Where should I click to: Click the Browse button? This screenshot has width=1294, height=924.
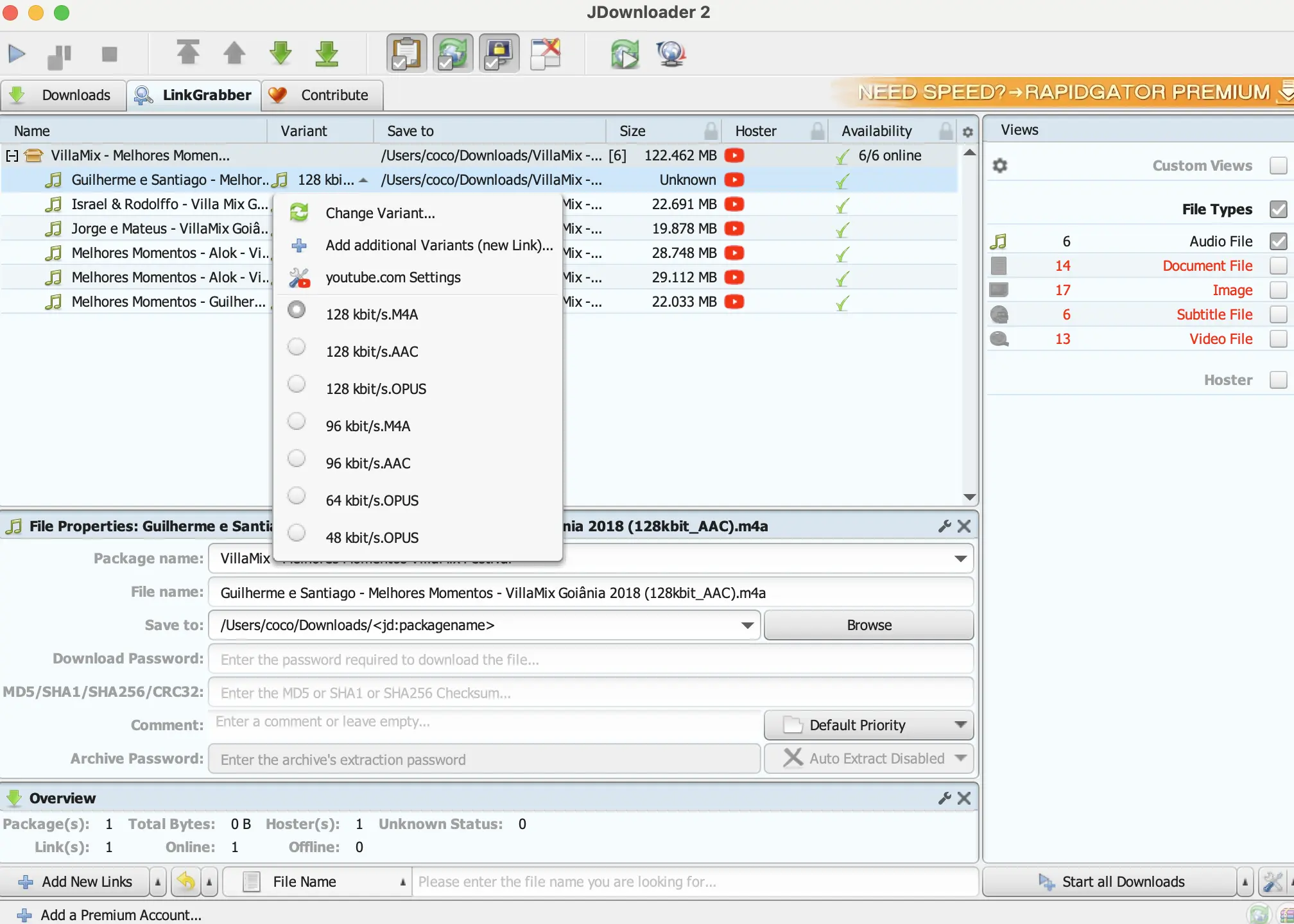868,626
